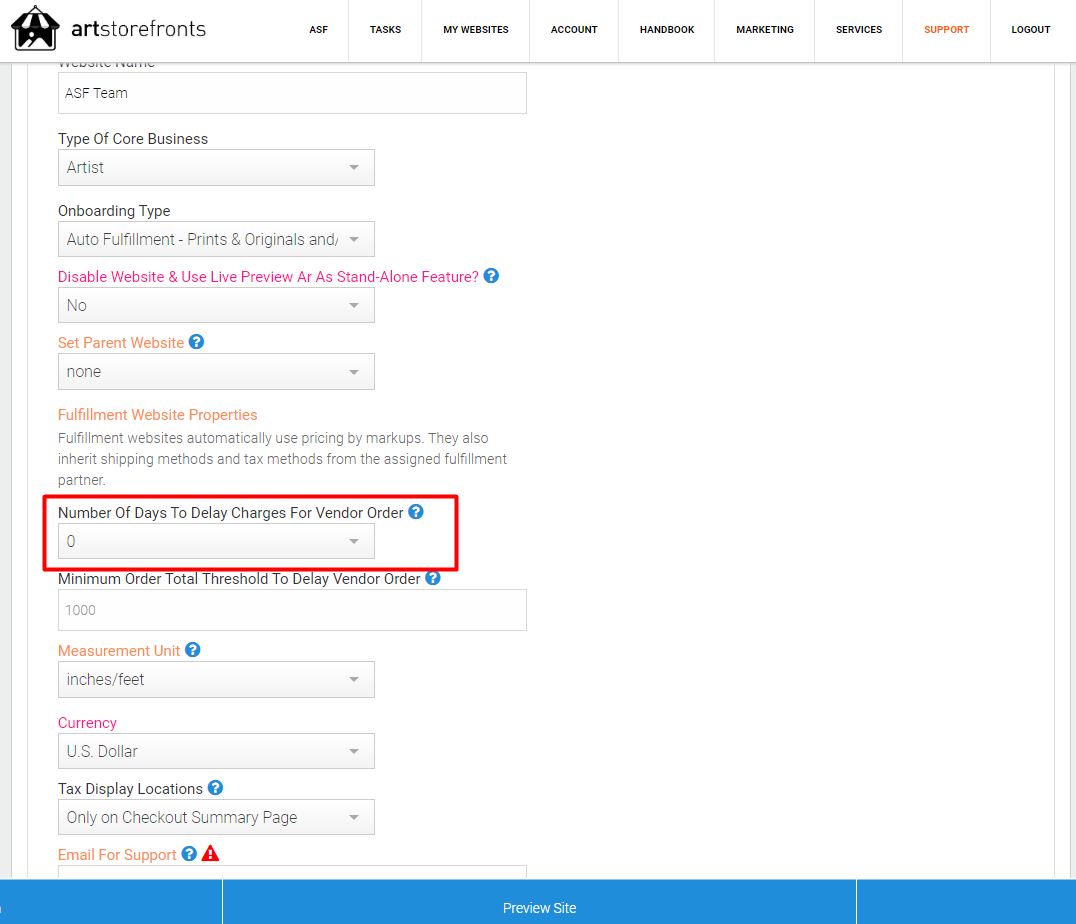Click LOGOUT in the top navigation

1031,30
